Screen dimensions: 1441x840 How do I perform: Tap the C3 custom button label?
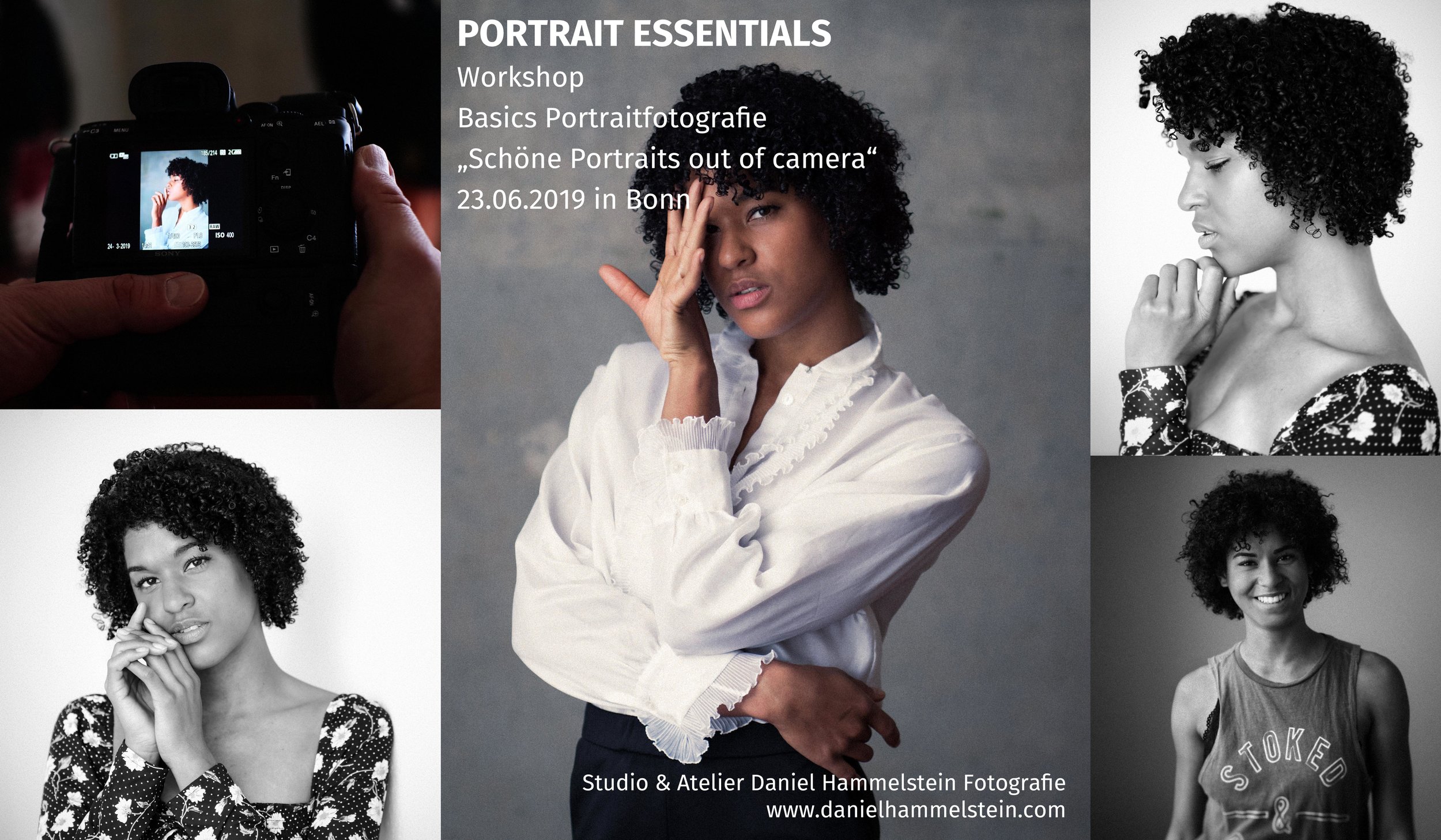click(95, 131)
